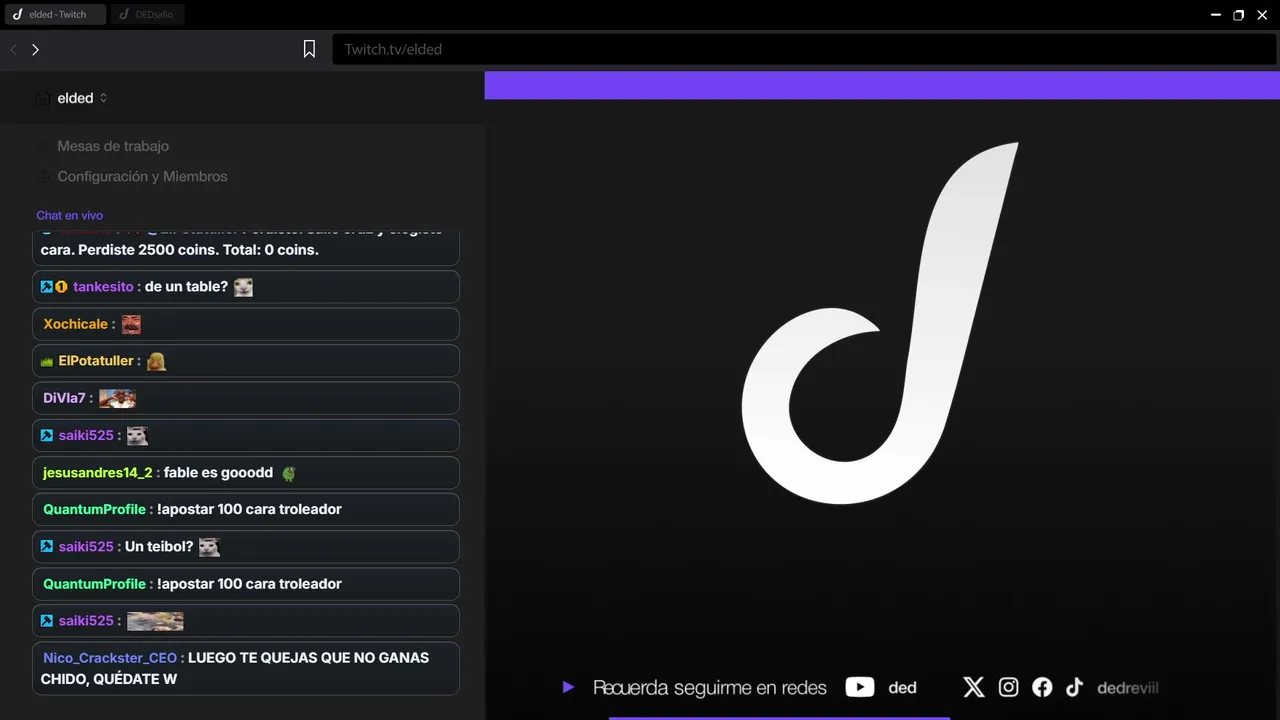Open Configuración y Miembros in the sidebar

pyautogui.click(x=142, y=176)
